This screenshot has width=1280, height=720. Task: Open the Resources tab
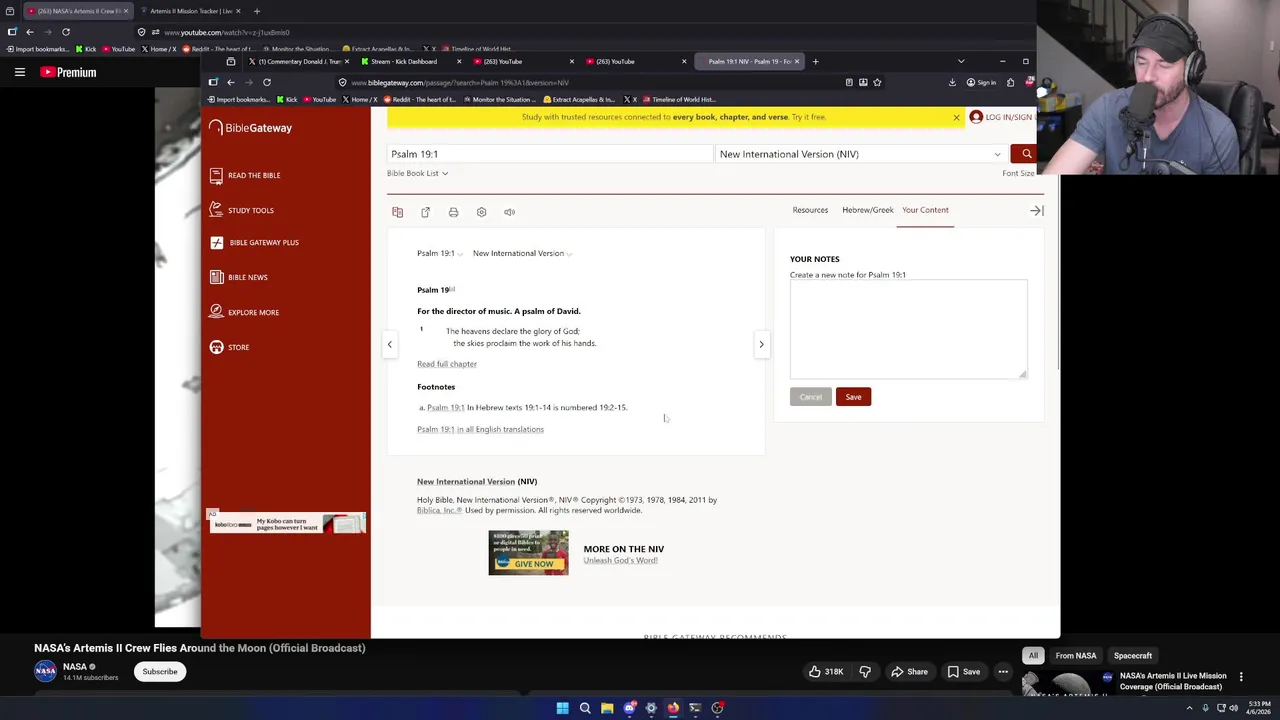tap(810, 210)
